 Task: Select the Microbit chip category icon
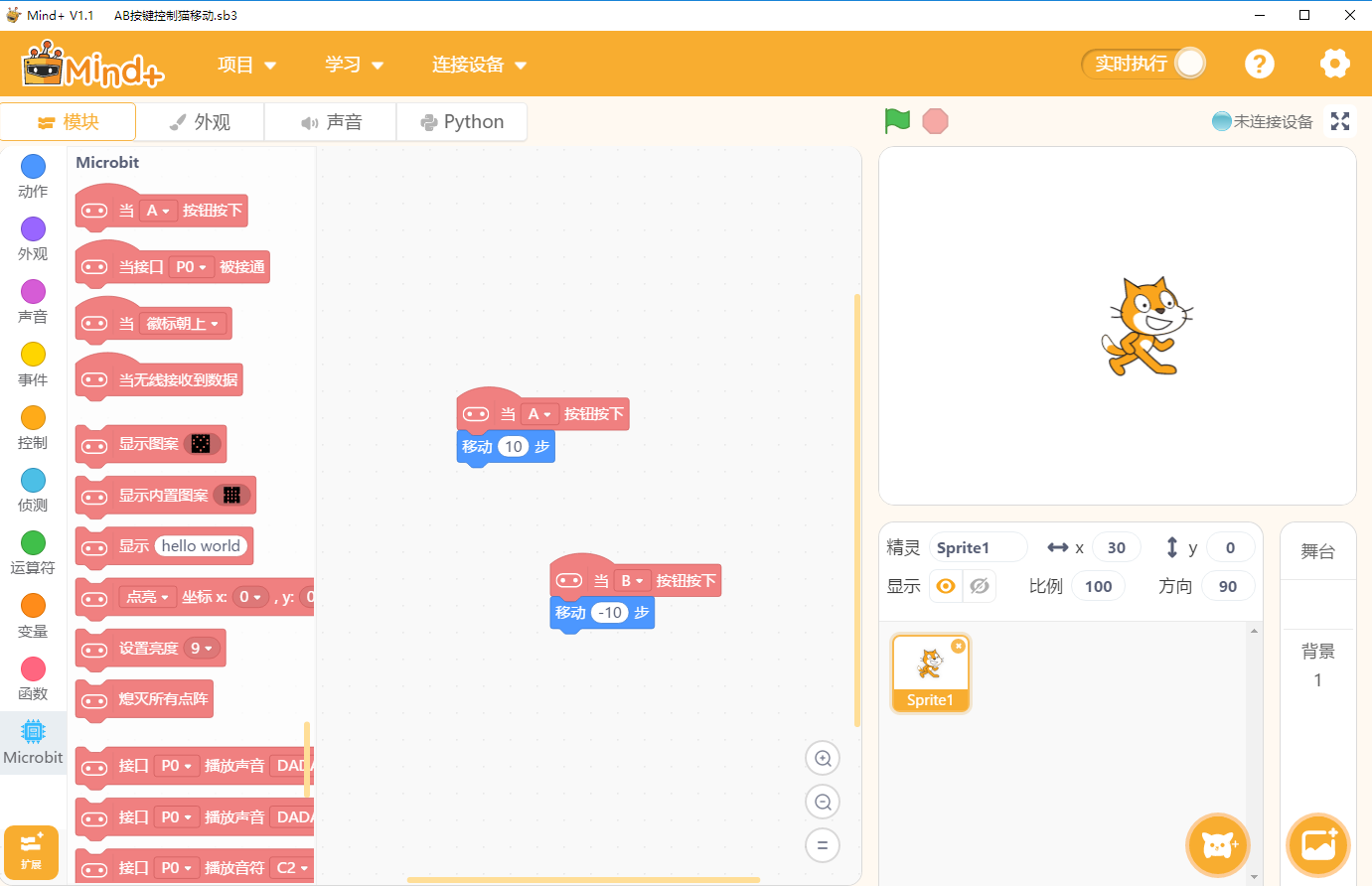(33, 732)
